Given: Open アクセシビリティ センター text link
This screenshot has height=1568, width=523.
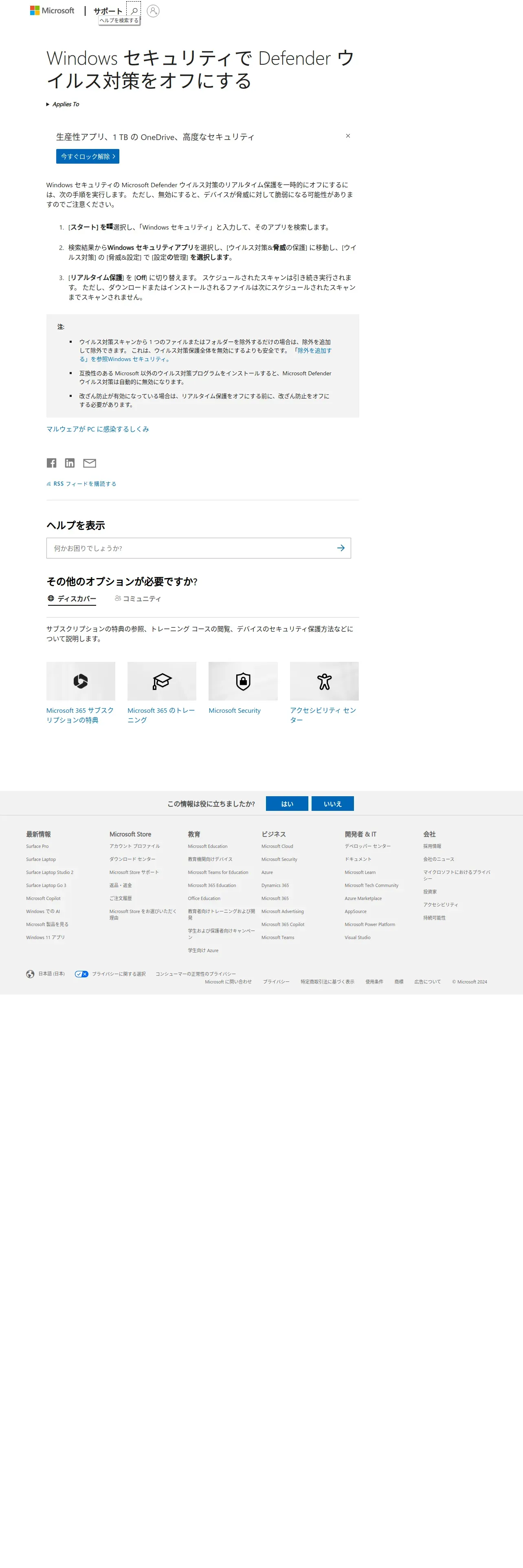Looking at the screenshot, I should [323, 715].
